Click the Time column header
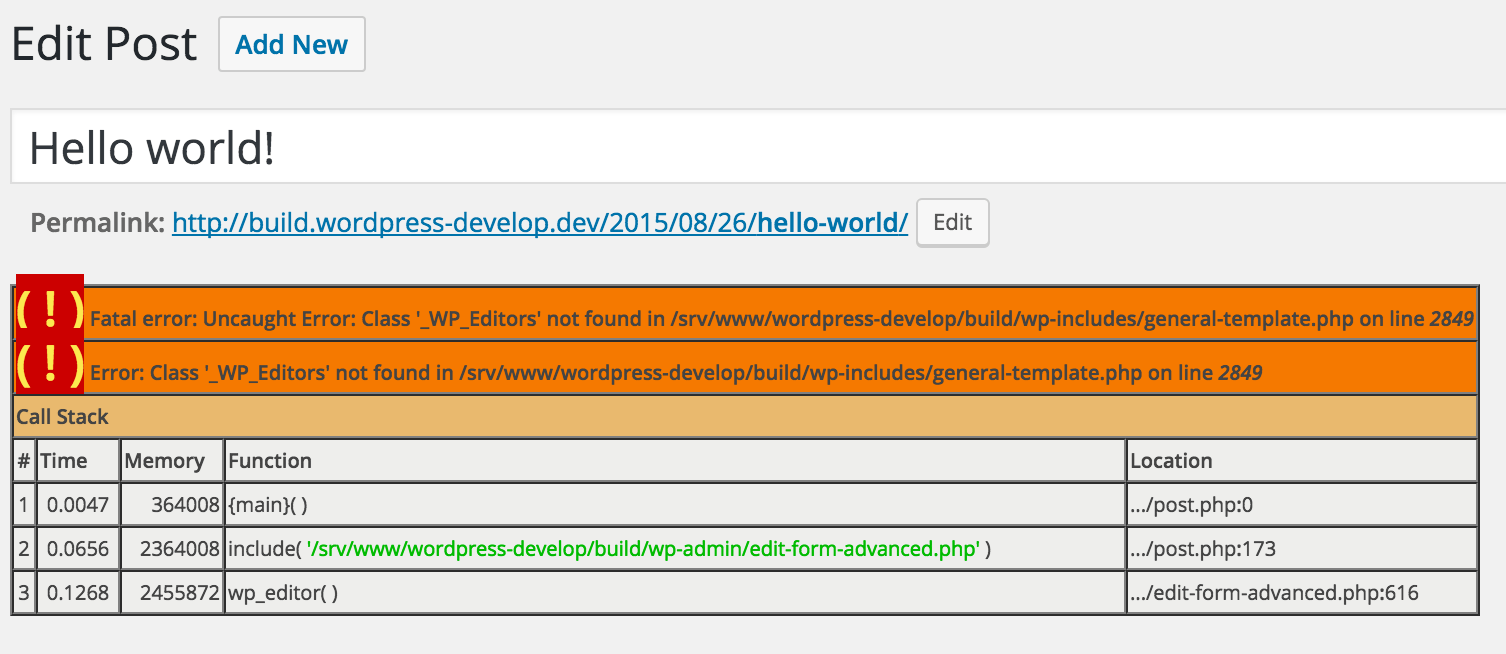The image size is (1506, 654). click(63, 461)
